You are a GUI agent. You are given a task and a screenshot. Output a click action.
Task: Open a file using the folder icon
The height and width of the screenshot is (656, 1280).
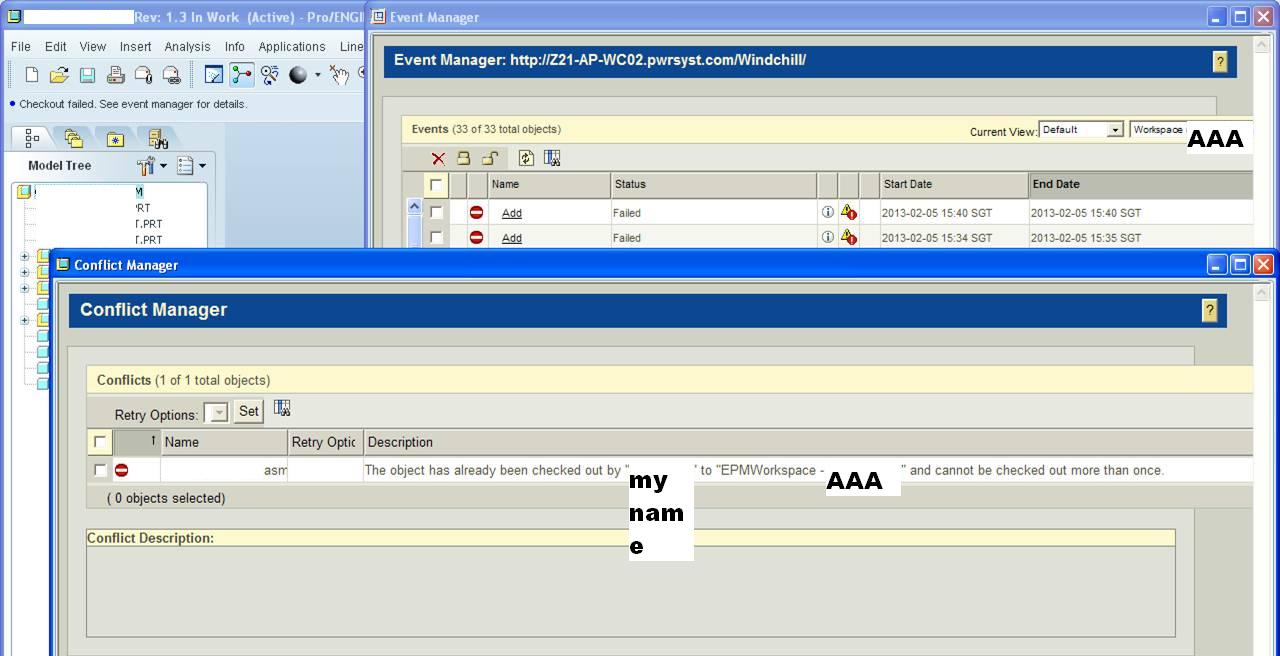(59, 75)
